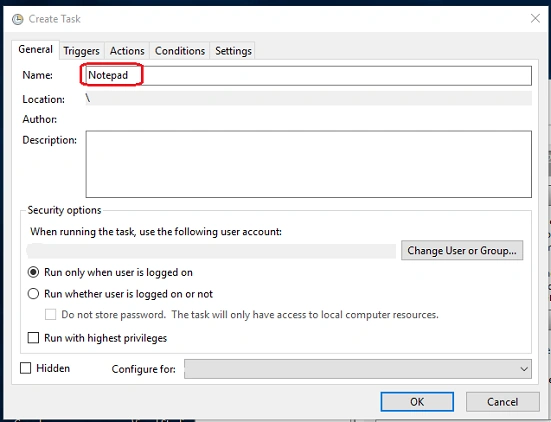This screenshot has width=551, height=422.
Task: Go to the Conditions tab
Action: pyautogui.click(x=180, y=51)
